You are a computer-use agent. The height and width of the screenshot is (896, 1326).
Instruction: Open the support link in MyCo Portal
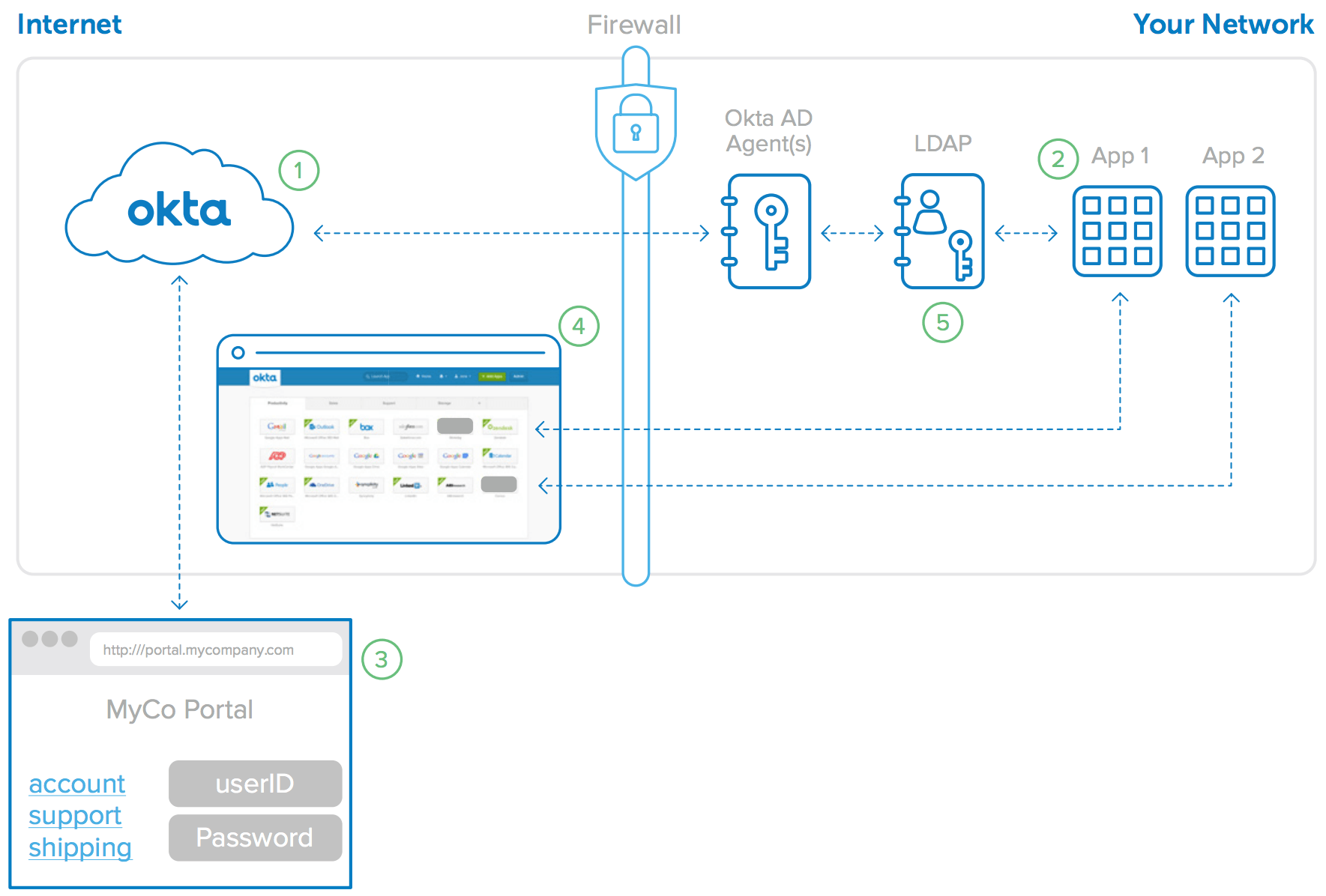[75, 816]
